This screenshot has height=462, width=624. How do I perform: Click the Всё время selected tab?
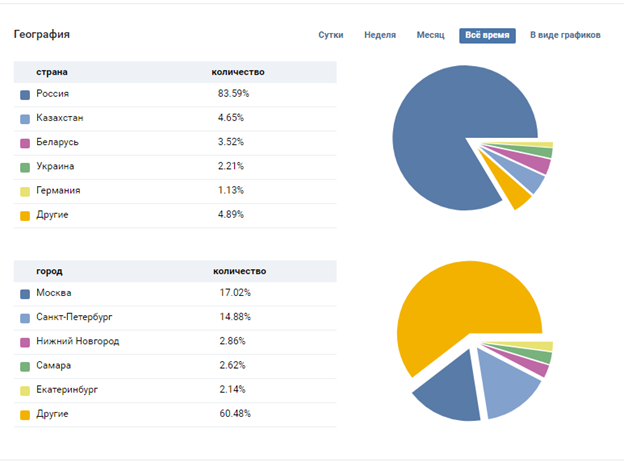[487, 35]
